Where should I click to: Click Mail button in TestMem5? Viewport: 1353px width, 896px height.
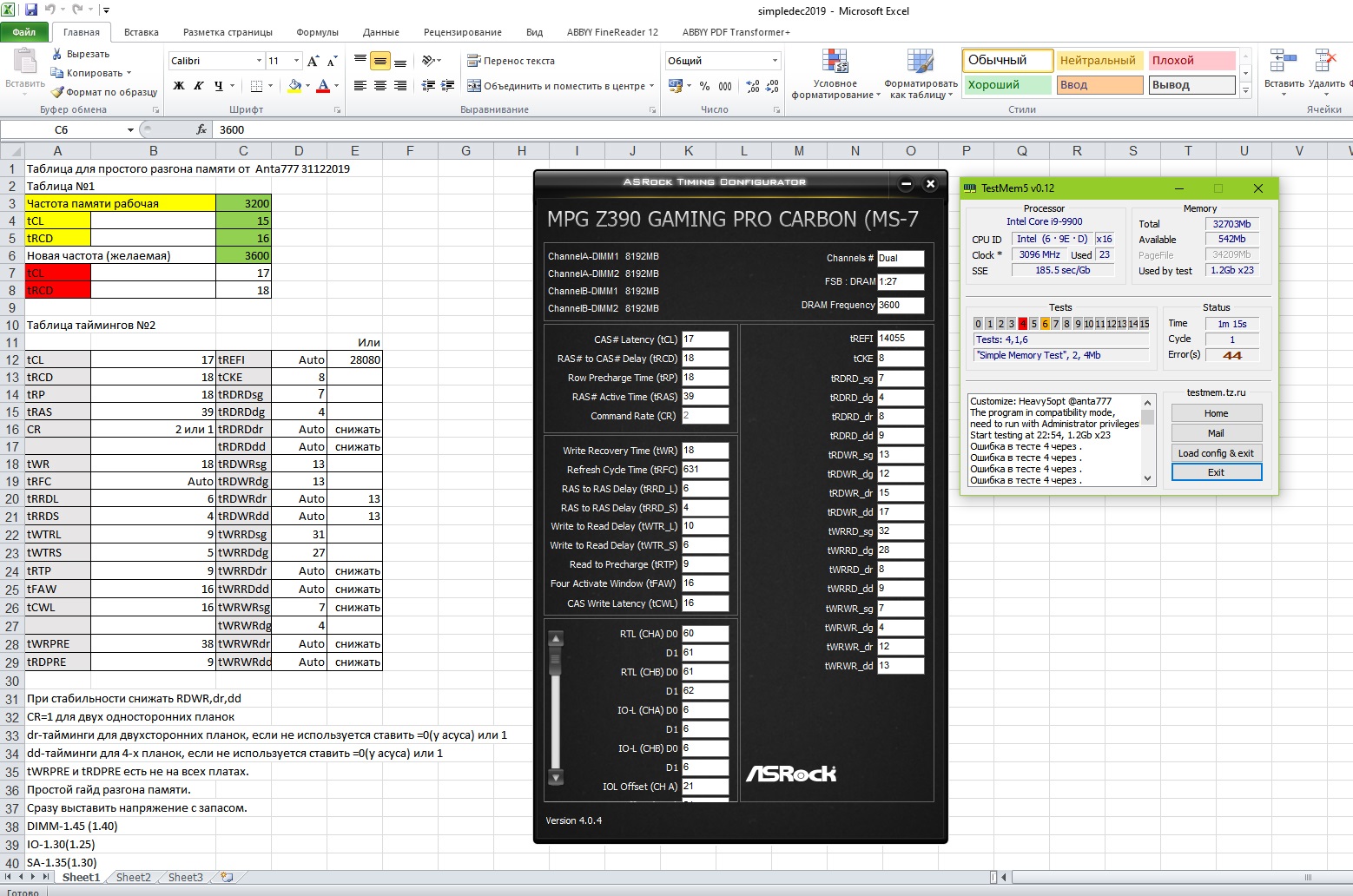coord(1216,433)
